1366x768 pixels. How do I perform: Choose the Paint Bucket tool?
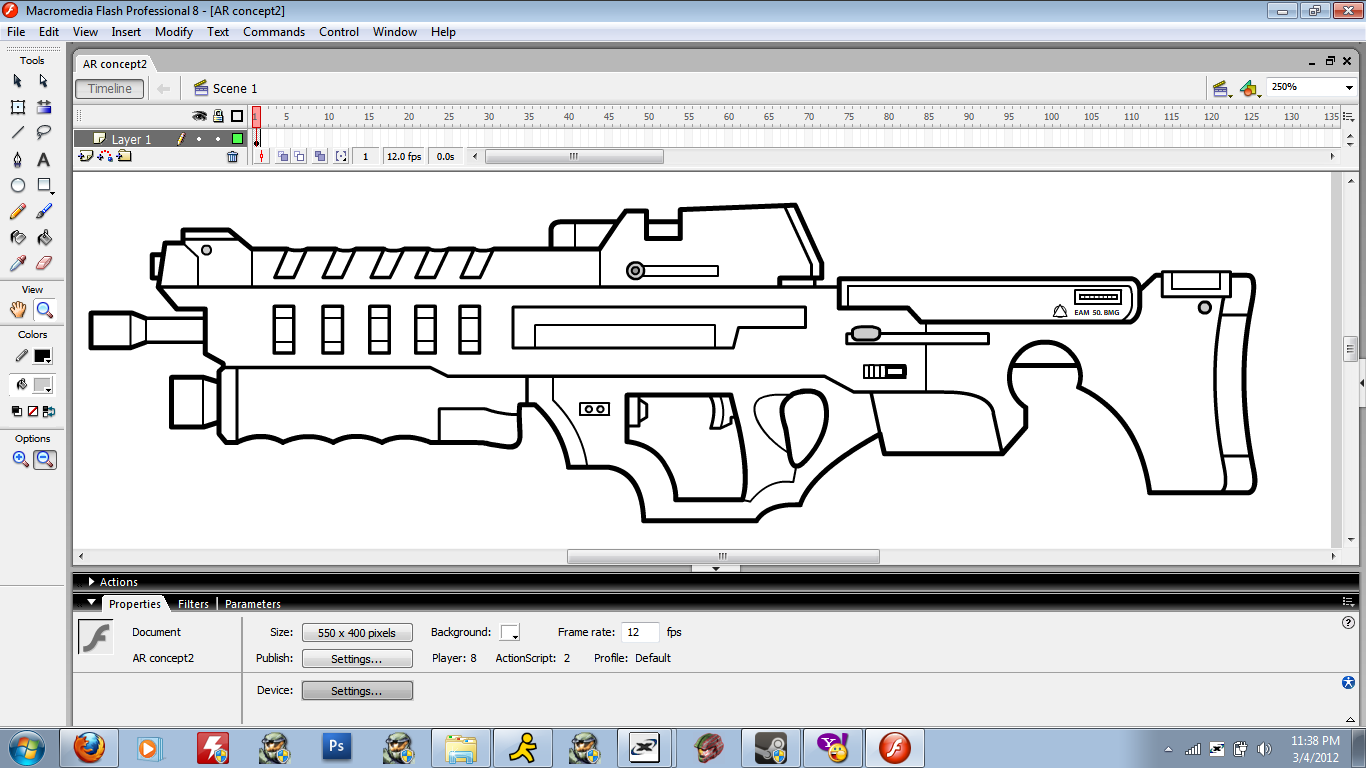click(44, 238)
